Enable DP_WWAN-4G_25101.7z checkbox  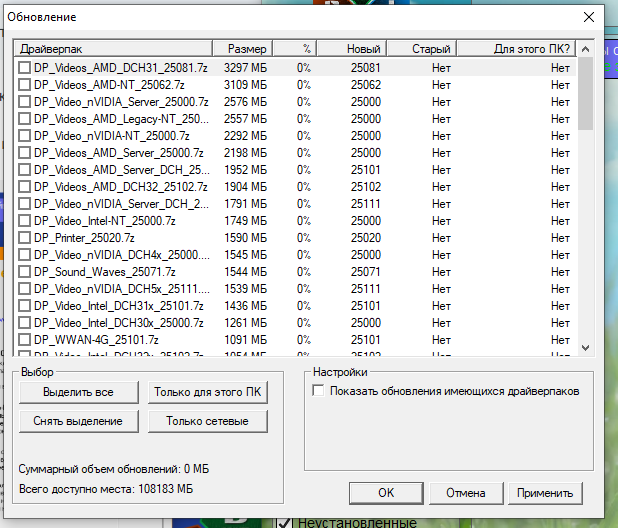[x=24, y=339]
